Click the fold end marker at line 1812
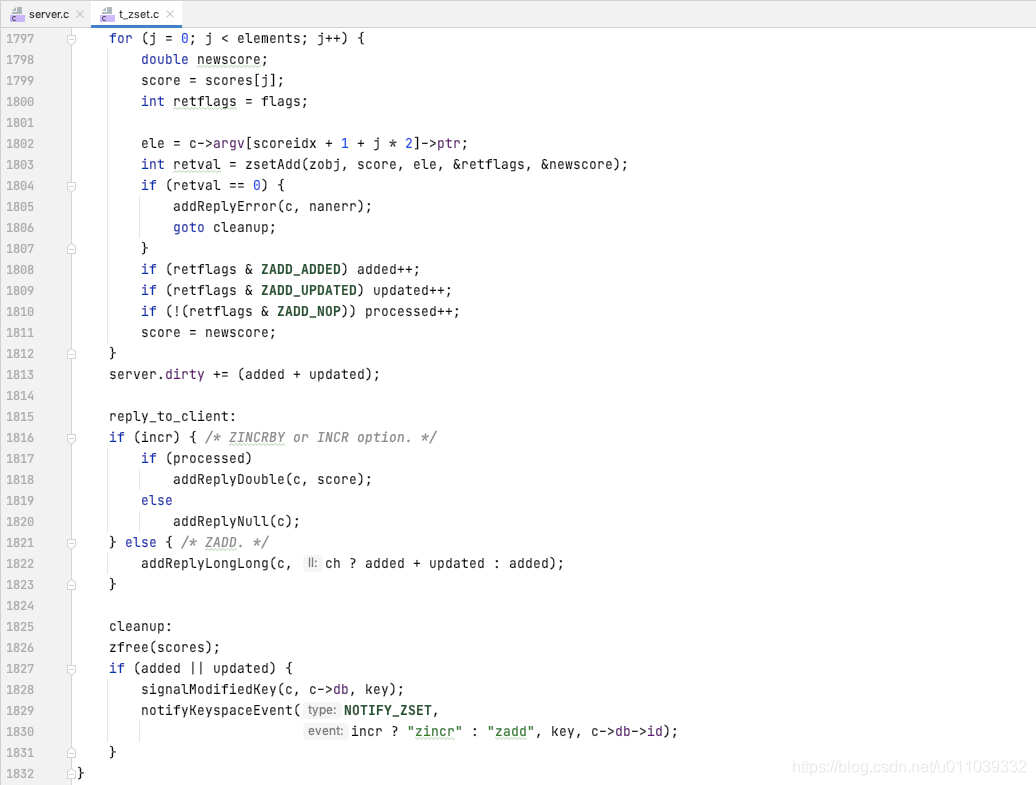1036x785 pixels. [x=71, y=354]
